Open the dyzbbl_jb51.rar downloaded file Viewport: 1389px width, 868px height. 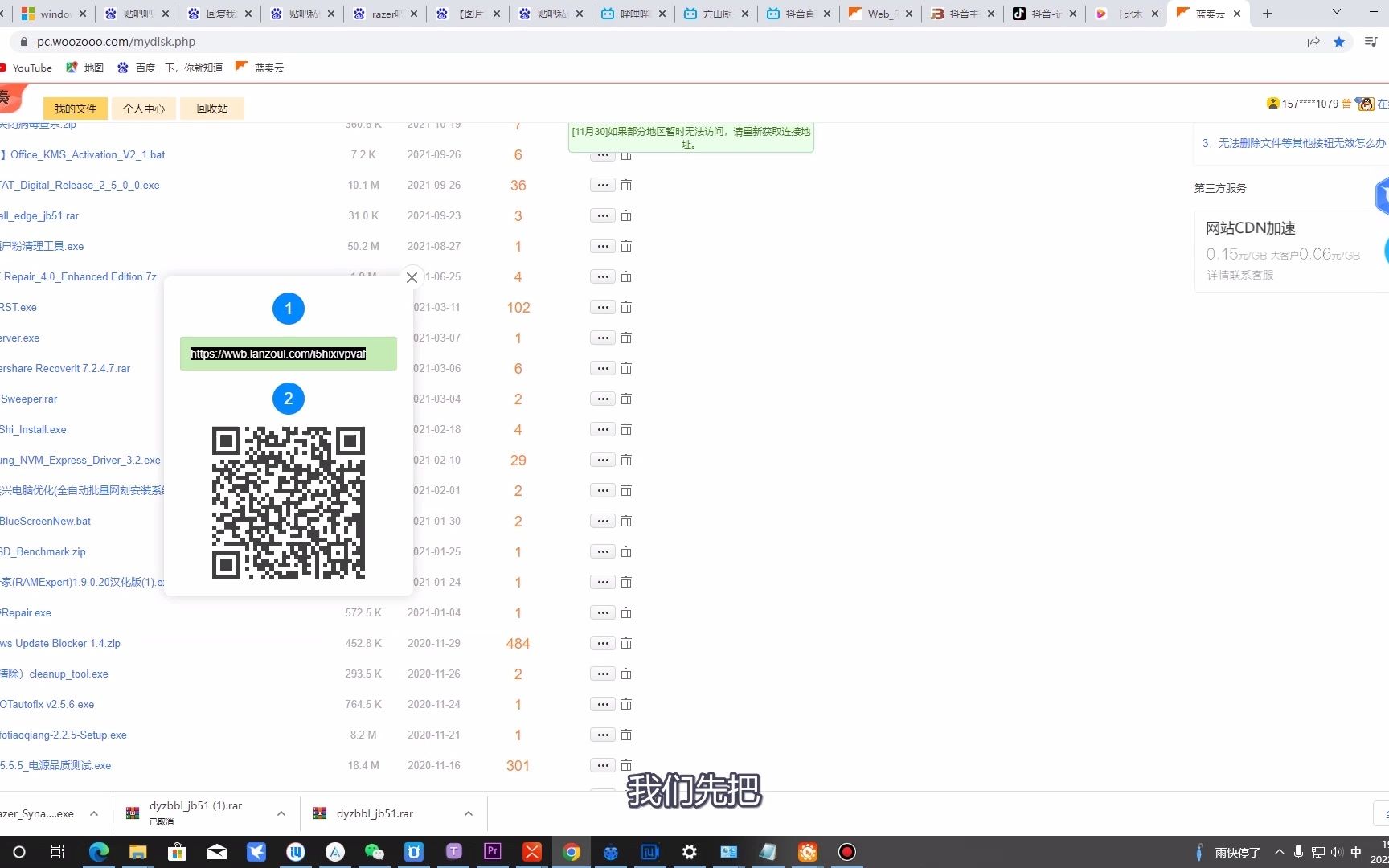coord(375,813)
